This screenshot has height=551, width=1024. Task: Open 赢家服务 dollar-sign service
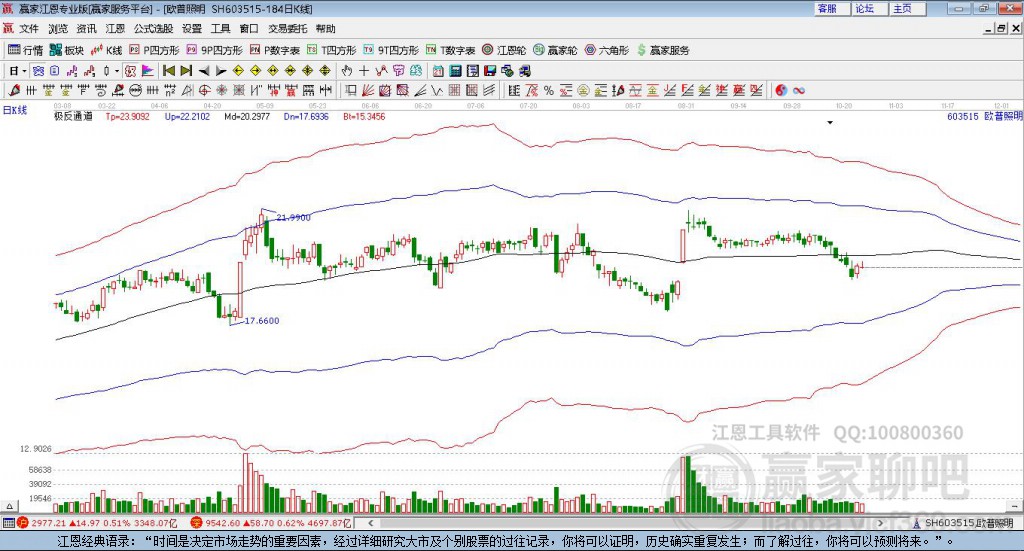coord(663,50)
